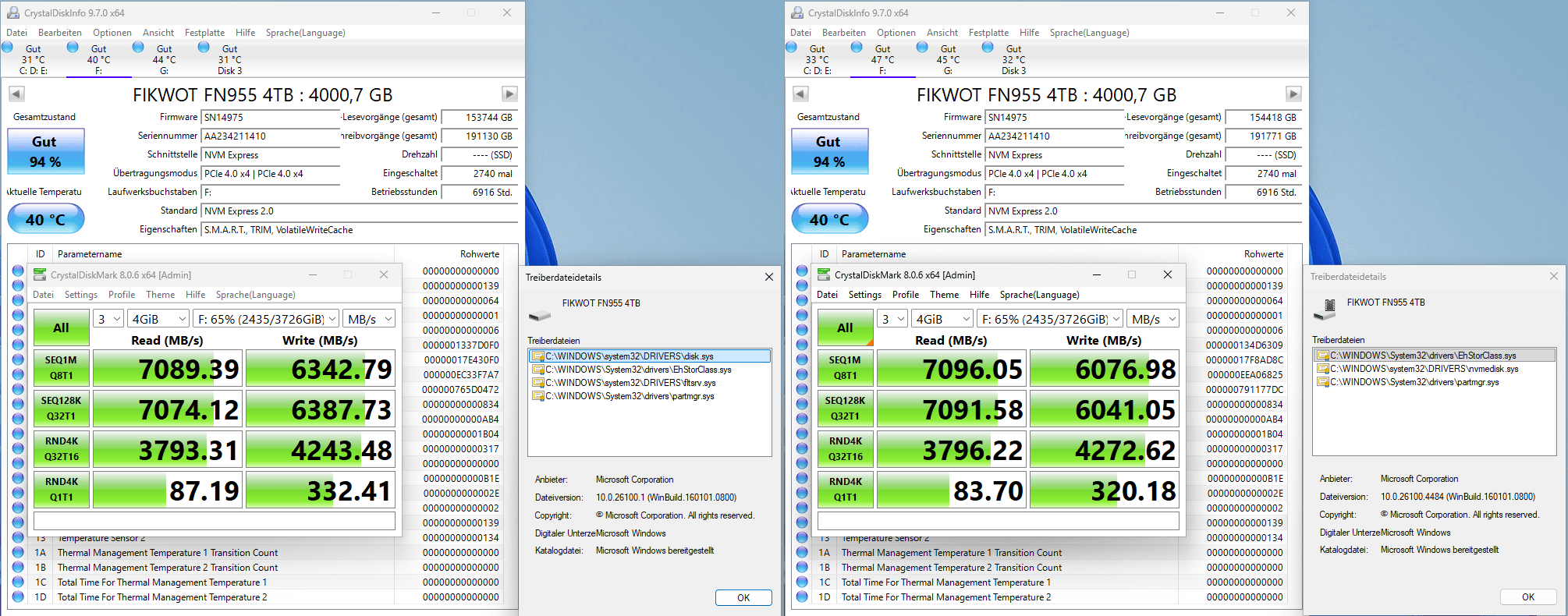Go to previous disk in left CrystalDiskInfo window
Image resolution: width=1568 pixels, height=616 pixels.
(x=16, y=94)
